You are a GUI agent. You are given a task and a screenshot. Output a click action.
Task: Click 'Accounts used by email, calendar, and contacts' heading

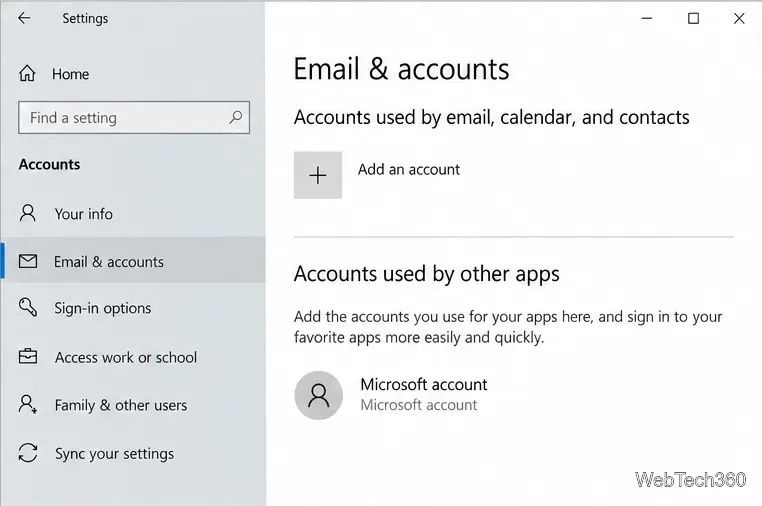pos(491,117)
